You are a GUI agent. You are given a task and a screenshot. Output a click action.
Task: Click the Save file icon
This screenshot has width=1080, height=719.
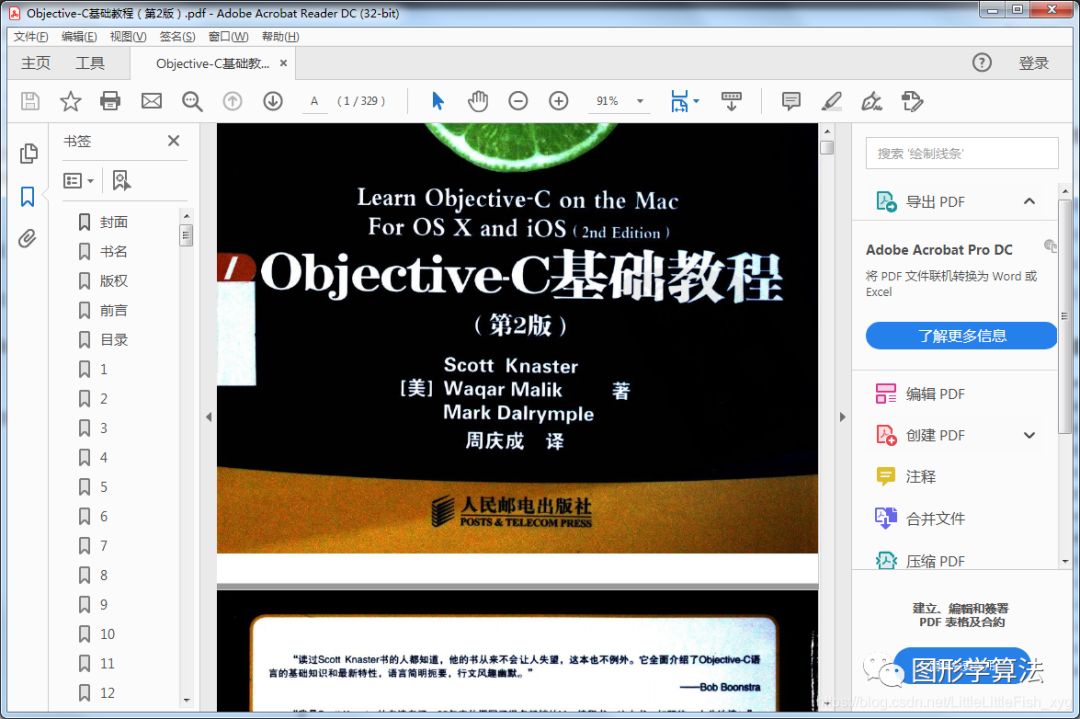[x=30, y=101]
